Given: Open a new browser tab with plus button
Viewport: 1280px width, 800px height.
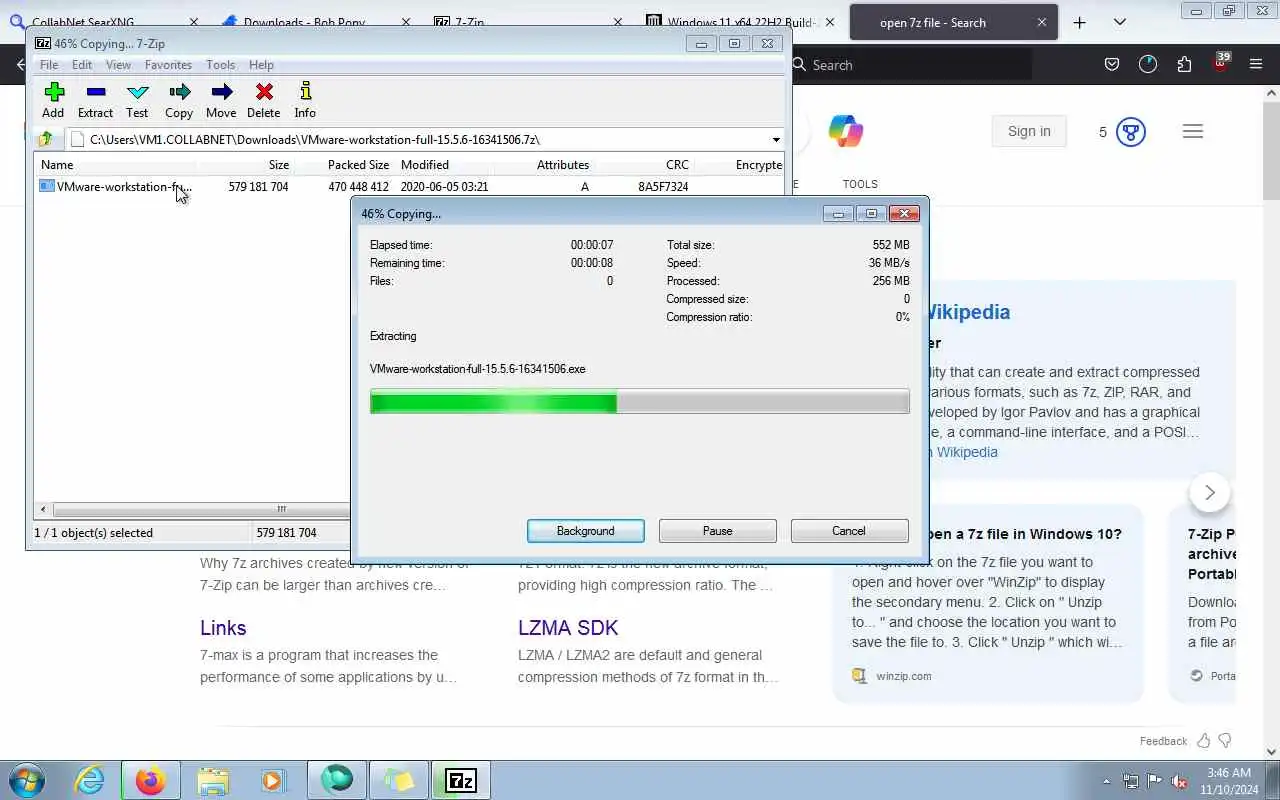Looking at the screenshot, I should (x=1079, y=22).
